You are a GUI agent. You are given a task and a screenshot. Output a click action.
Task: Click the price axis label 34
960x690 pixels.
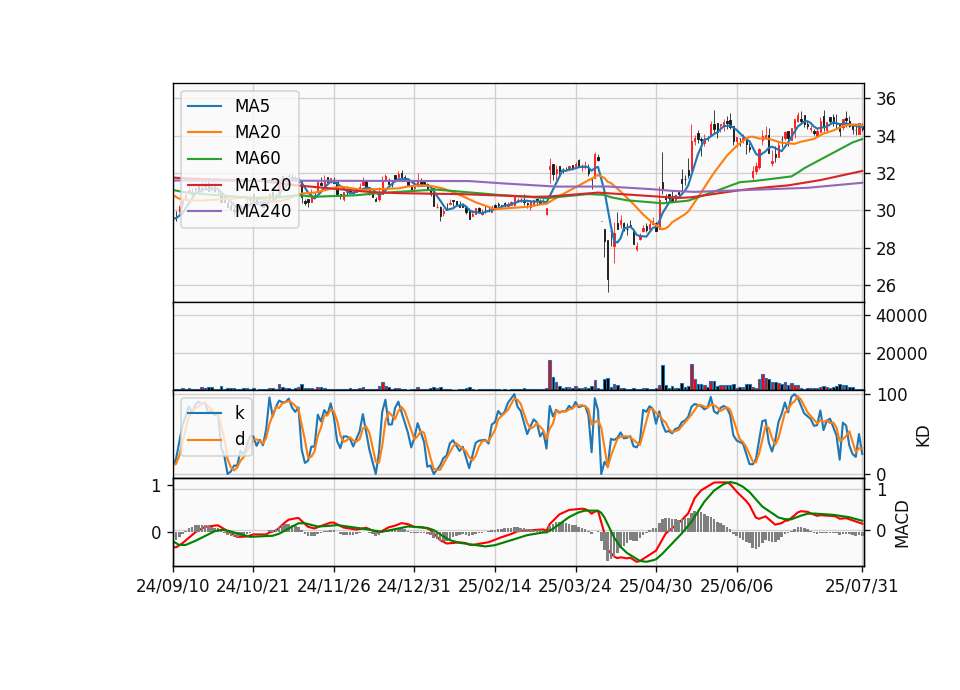pos(886,137)
